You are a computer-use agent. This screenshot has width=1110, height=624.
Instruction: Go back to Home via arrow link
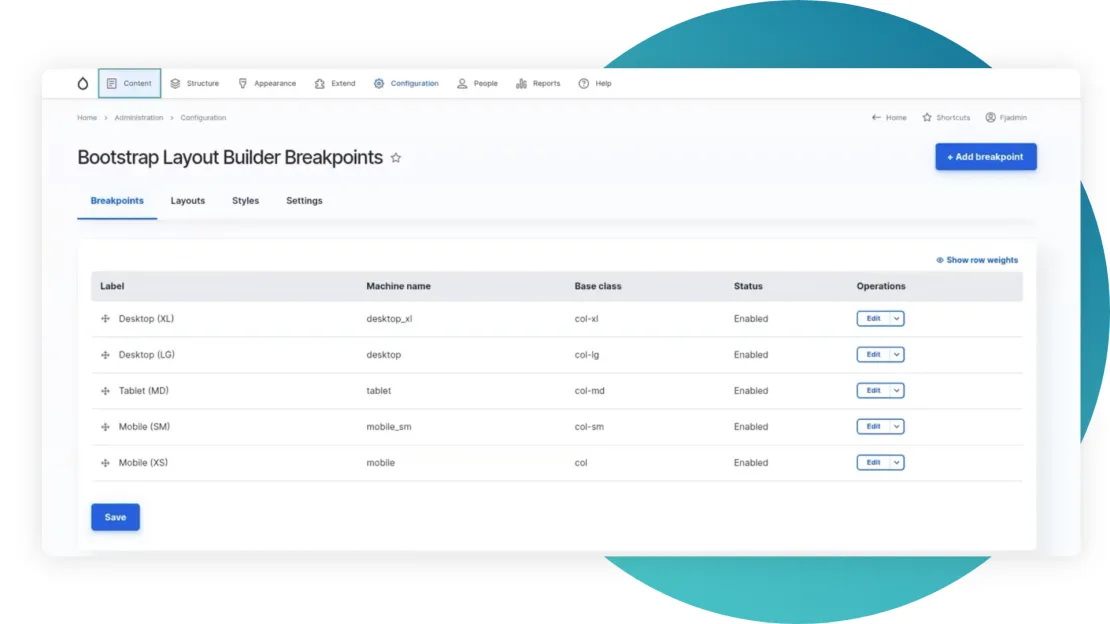(889, 118)
